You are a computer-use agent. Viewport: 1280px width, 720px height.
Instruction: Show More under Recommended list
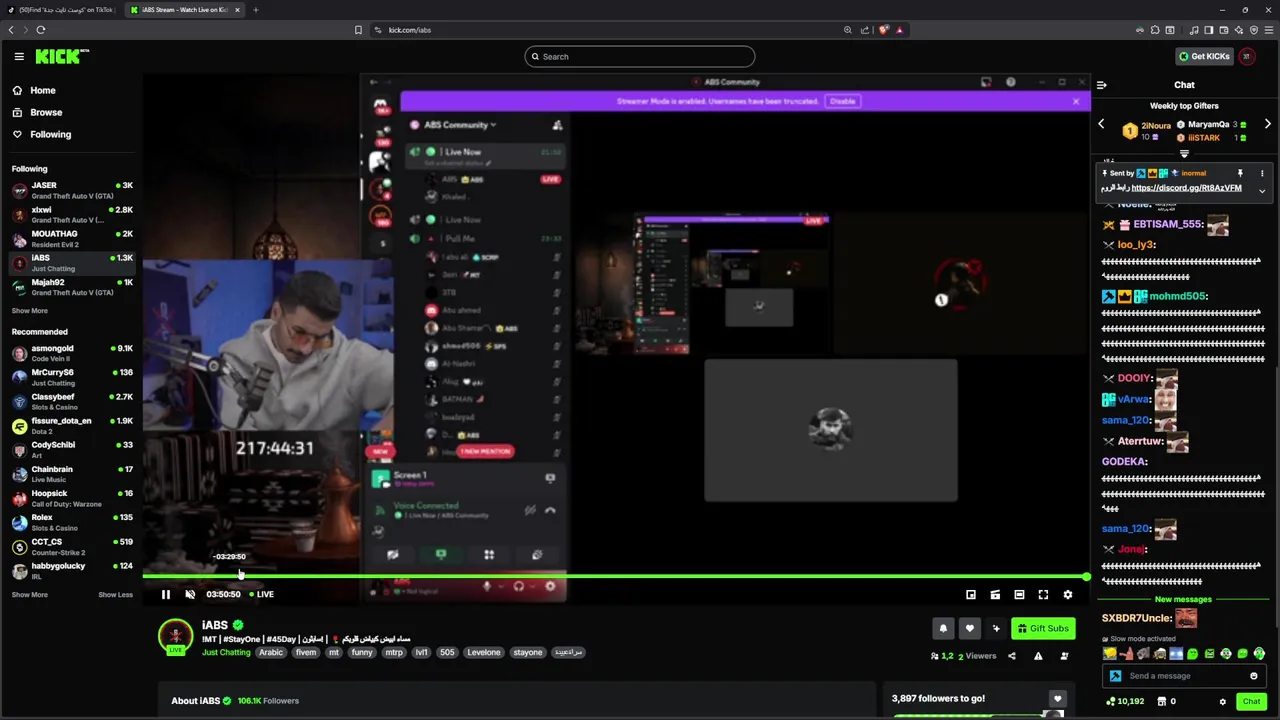point(29,594)
